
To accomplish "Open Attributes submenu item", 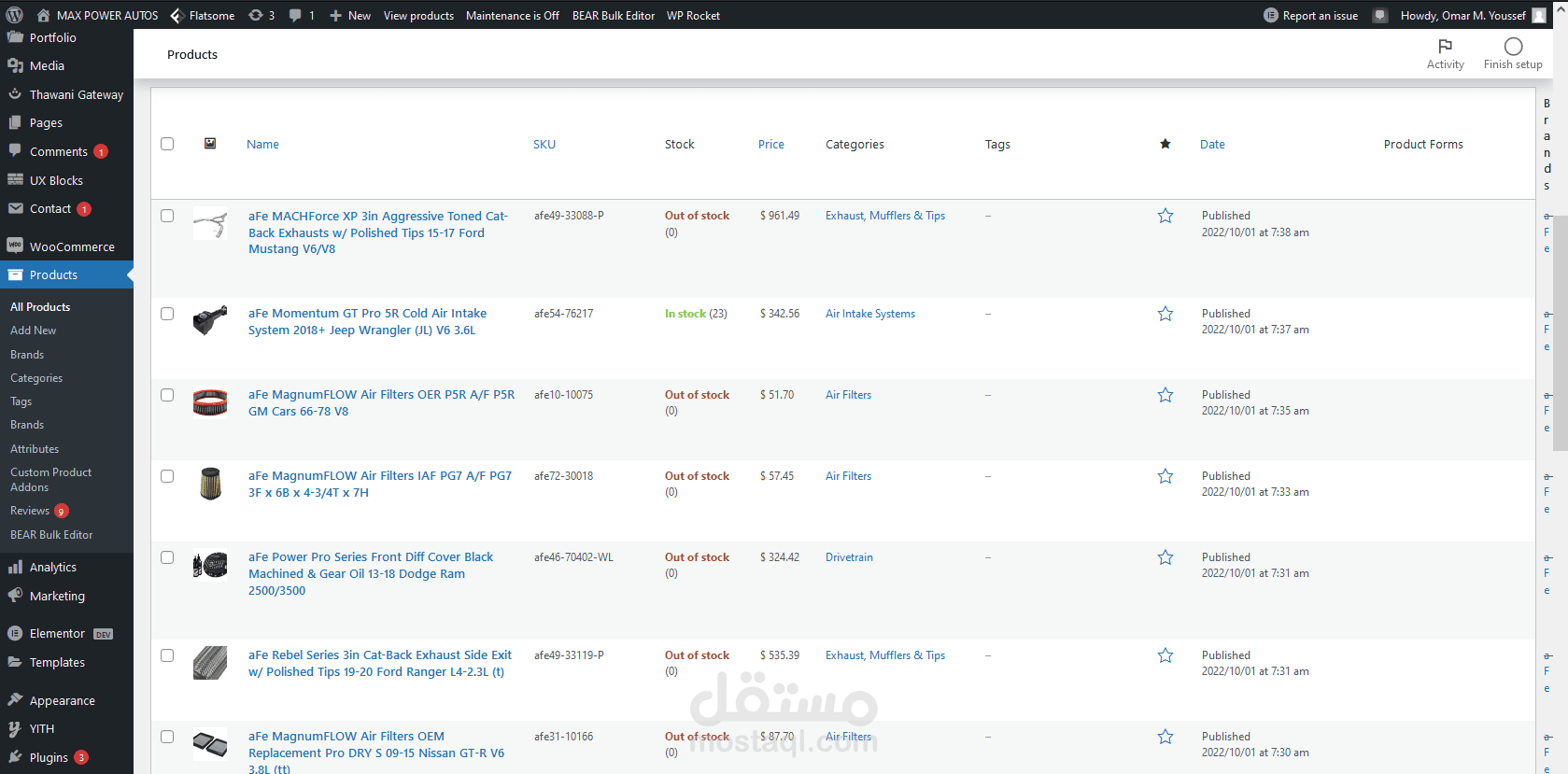I will point(35,448).
